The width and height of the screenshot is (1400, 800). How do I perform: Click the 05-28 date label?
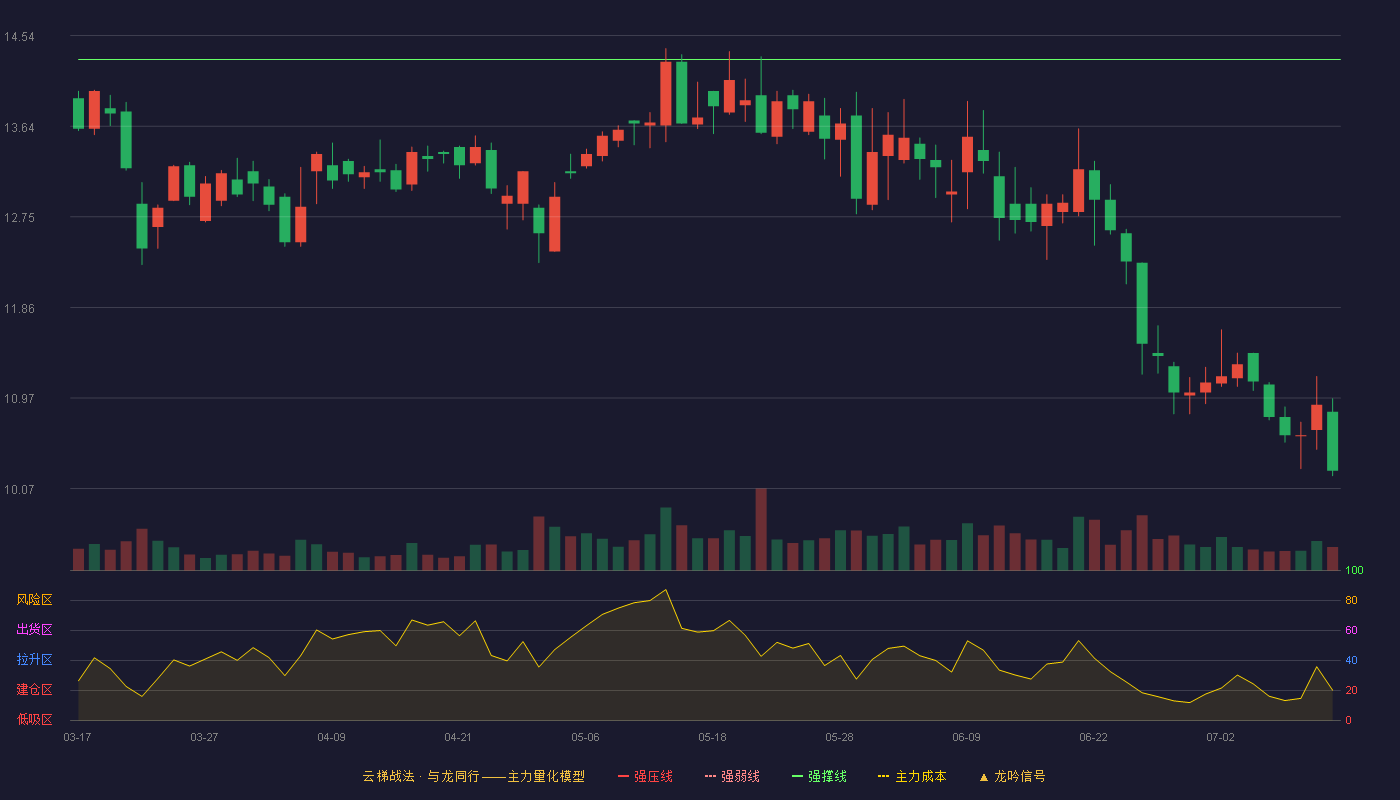(839, 737)
